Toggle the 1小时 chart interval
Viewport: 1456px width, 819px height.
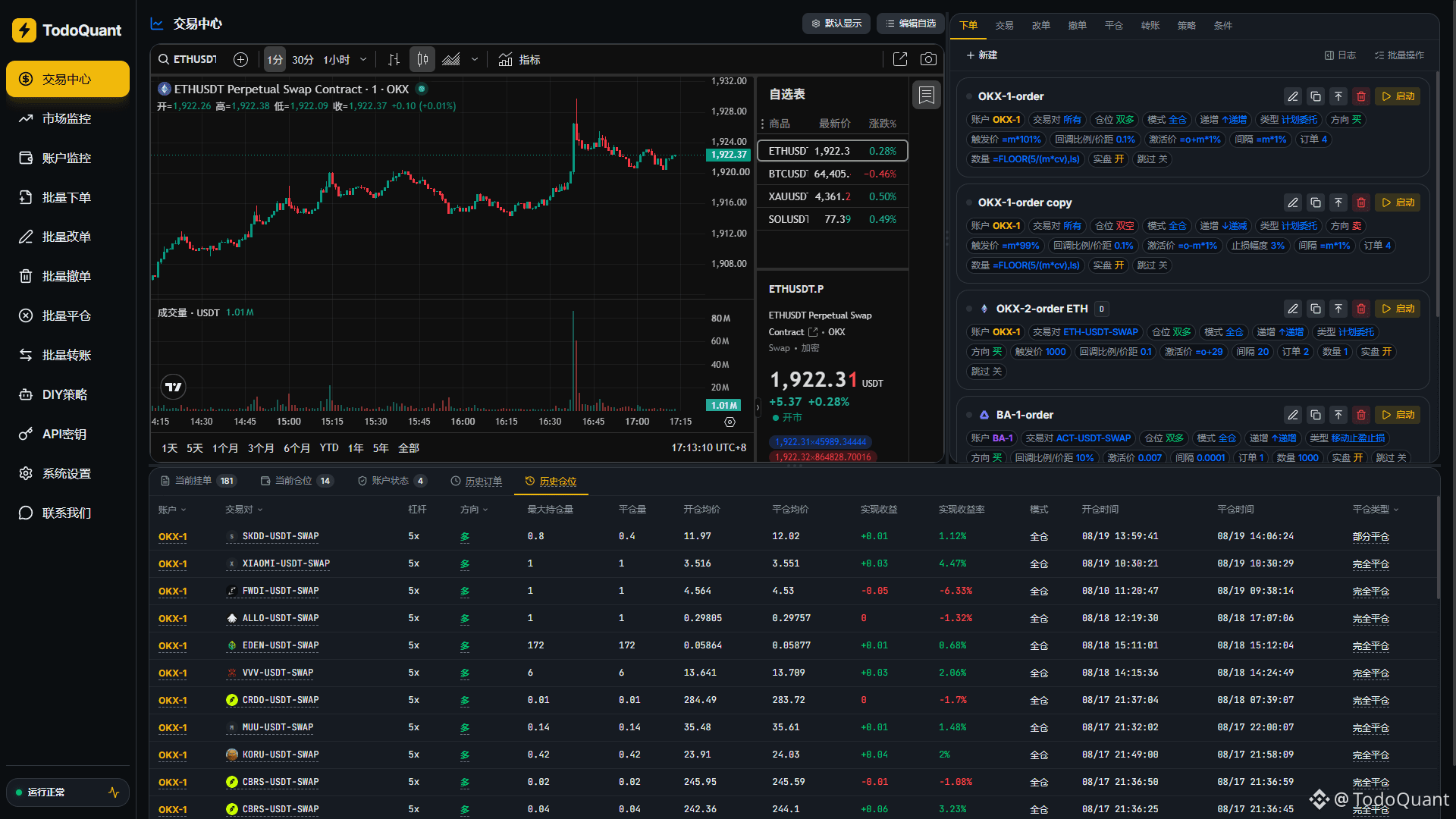pos(337,59)
